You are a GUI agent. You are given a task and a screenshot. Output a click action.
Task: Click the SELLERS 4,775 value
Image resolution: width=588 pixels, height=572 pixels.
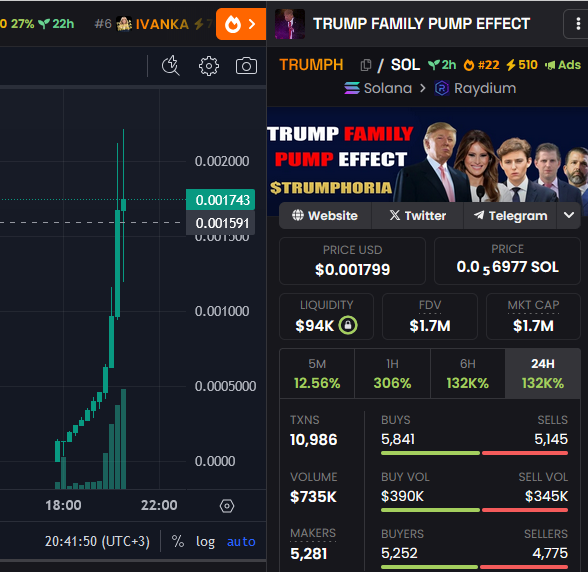pyautogui.click(x=550, y=553)
